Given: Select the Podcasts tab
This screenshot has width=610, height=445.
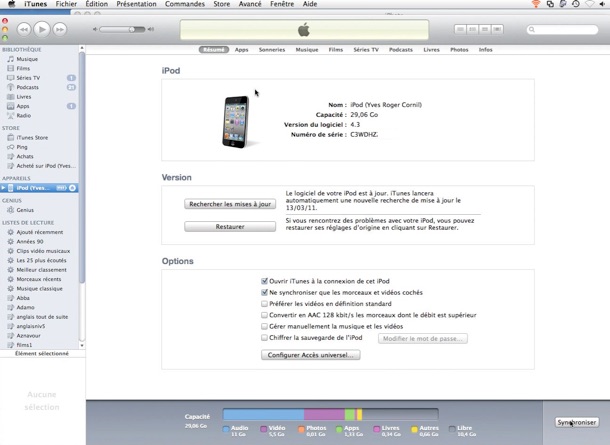Looking at the screenshot, I should pyautogui.click(x=401, y=50).
